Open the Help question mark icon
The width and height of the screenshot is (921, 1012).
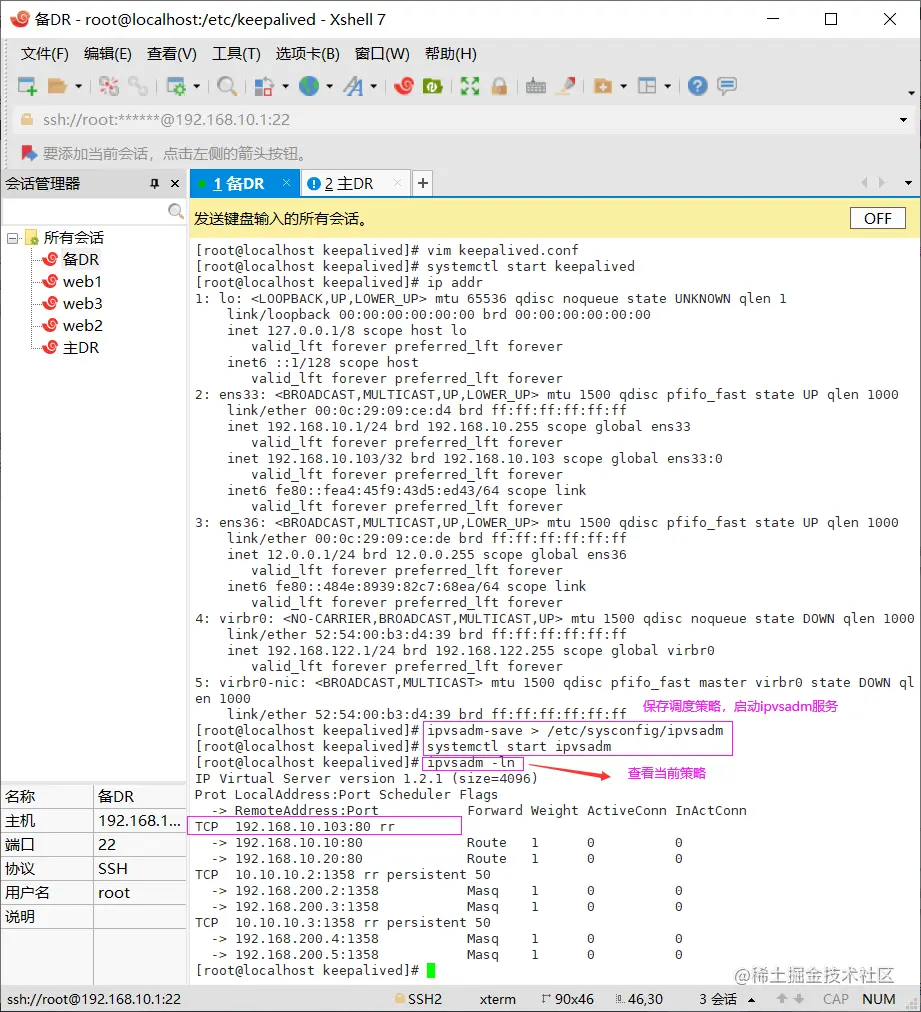pyautogui.click(x=698, y=86)
